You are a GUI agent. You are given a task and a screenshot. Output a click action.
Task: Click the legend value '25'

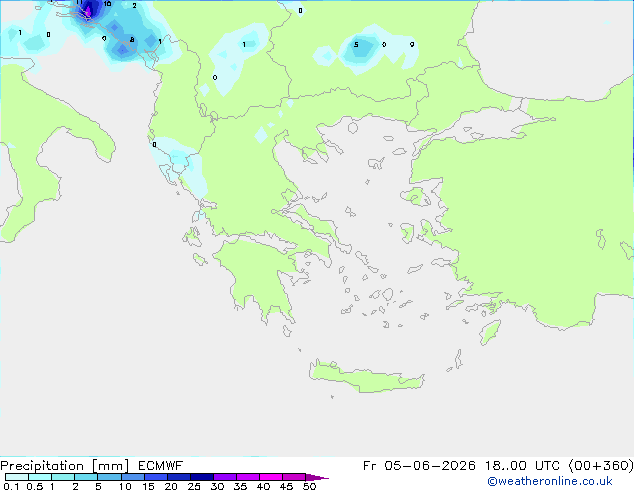[x=194, y=486]
